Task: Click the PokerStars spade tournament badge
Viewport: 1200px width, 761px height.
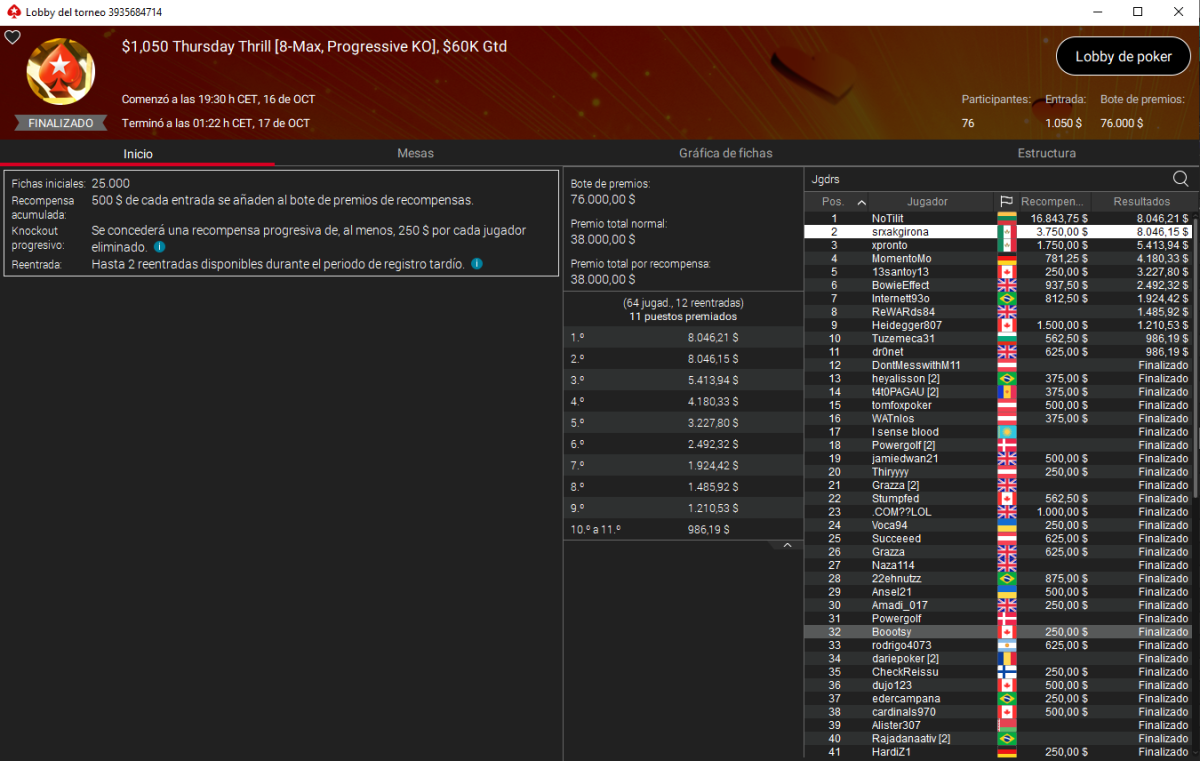Action: pos(60,73)
